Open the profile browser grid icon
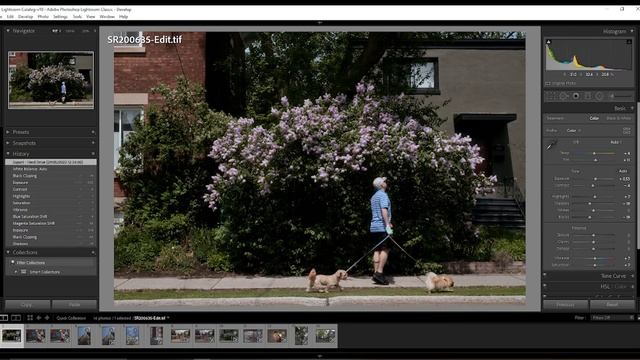The height and width of the screenshot is (360, 640). tap(627, 131)
